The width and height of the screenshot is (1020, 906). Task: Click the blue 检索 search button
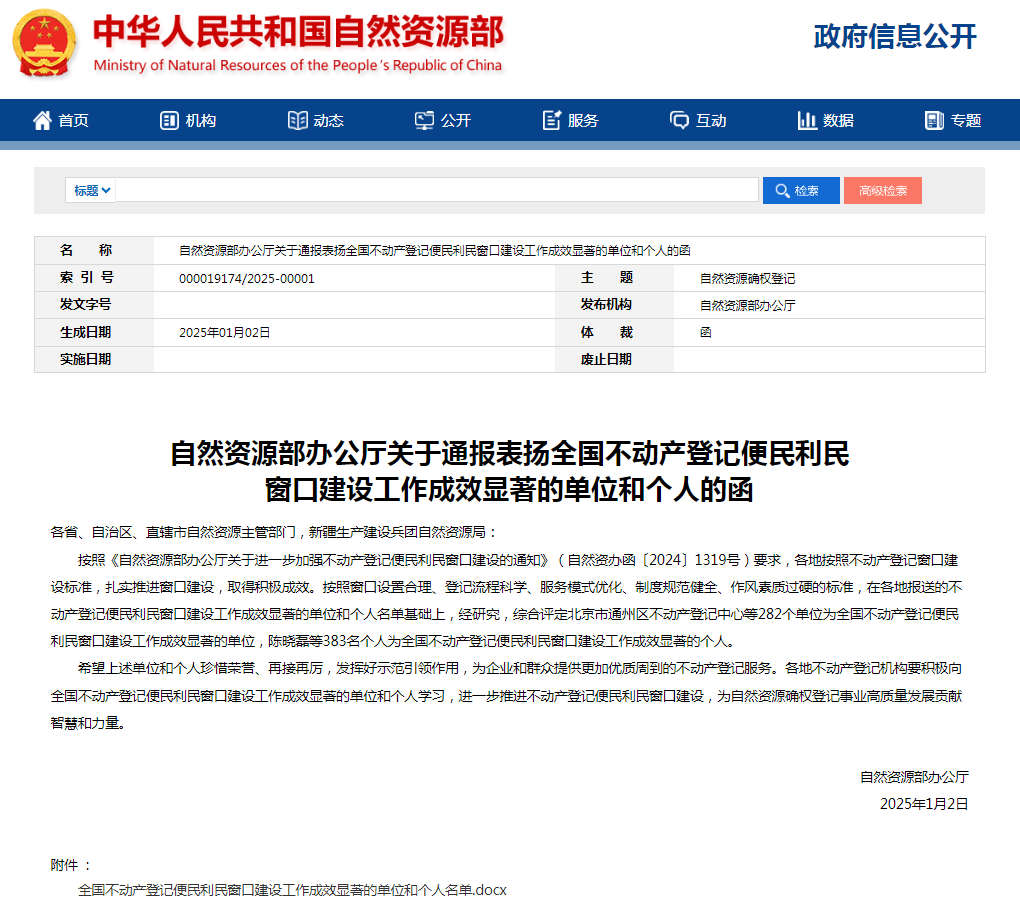[x=801, y=191]
